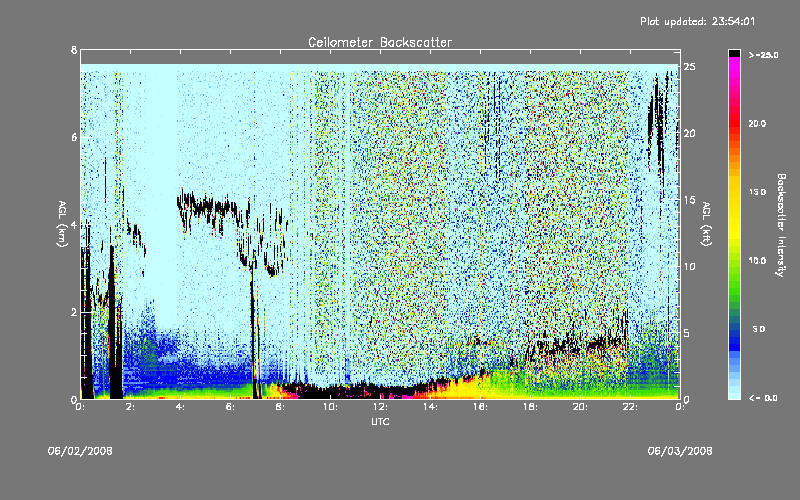Click the end date '06/03/2008' label
This screenshot has height=500, width=800.
click(x=680, y=451)
